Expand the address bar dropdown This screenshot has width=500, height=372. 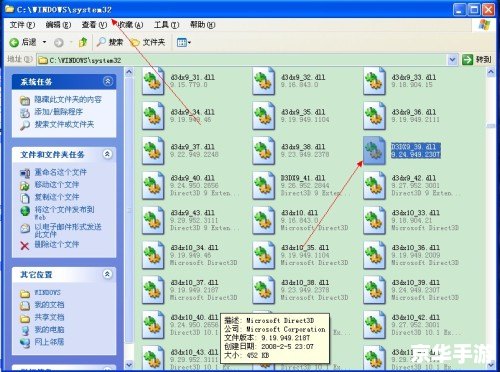[x=452, y=60]
